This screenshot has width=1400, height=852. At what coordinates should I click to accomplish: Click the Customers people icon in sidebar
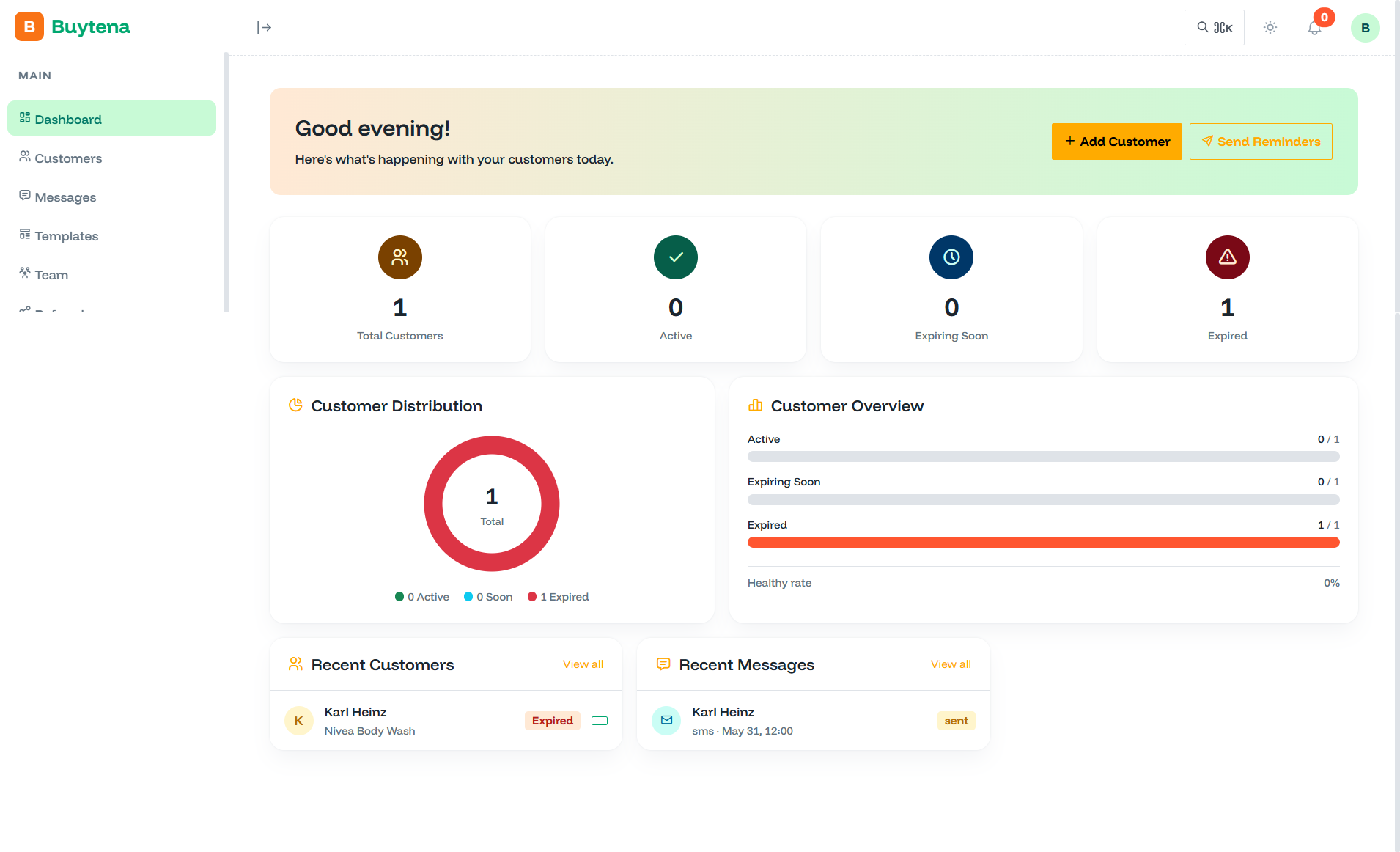pos(25,157)
